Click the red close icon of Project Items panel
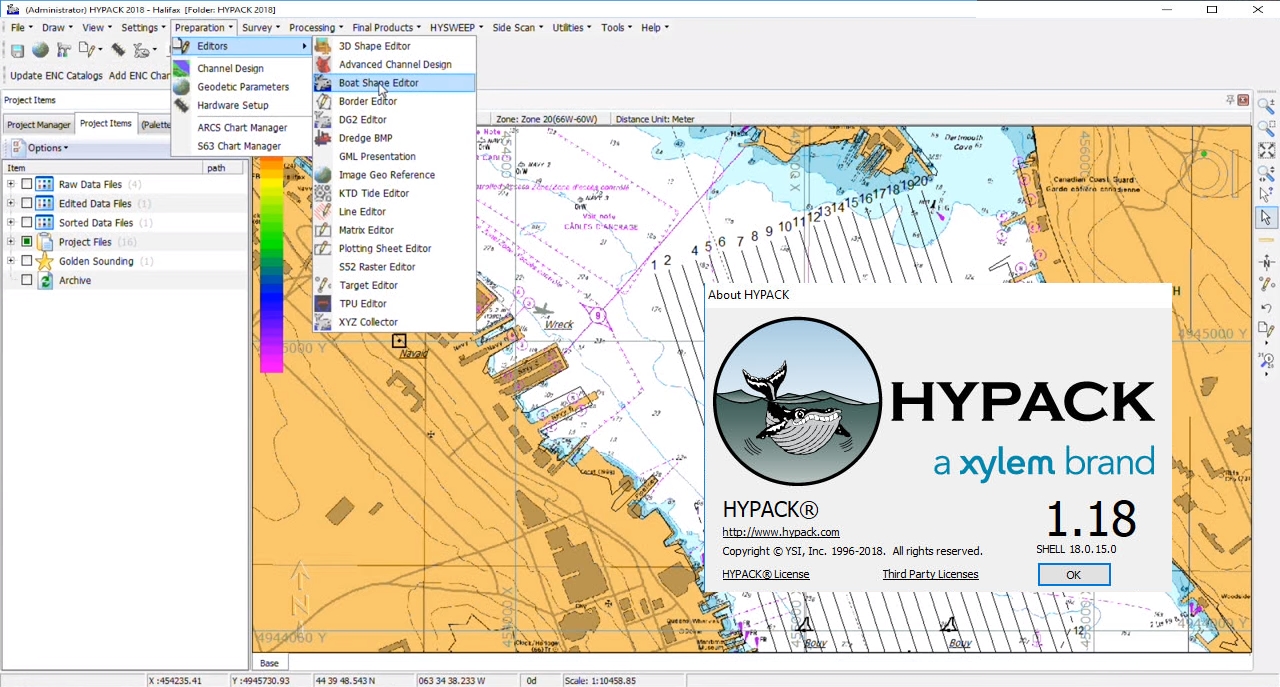Viewport: 1280px width, 687px height. tap(1243, 100)
